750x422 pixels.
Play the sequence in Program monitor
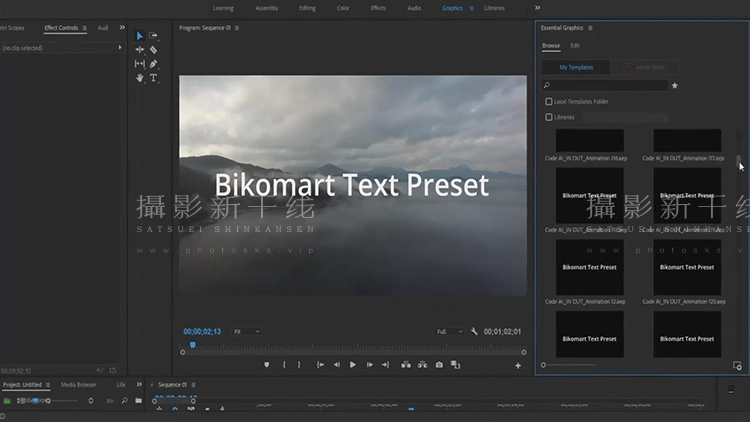pyautogui.click(x=353, y=365)
